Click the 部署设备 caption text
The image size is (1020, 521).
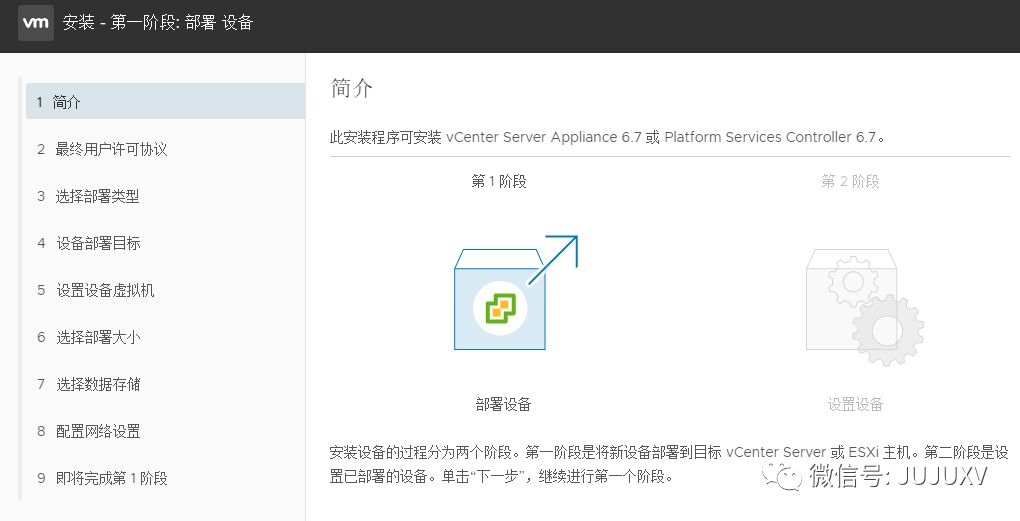[x=503, y=404]
